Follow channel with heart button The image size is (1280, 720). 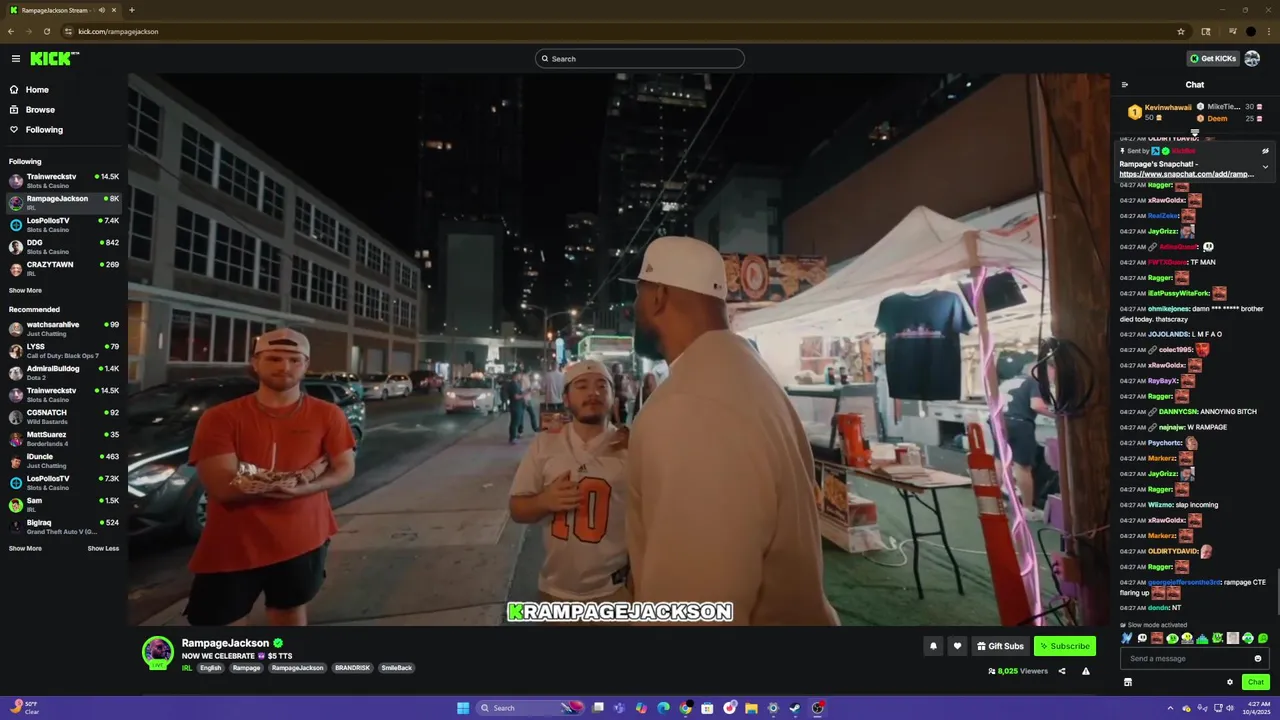tap(957, 646)
